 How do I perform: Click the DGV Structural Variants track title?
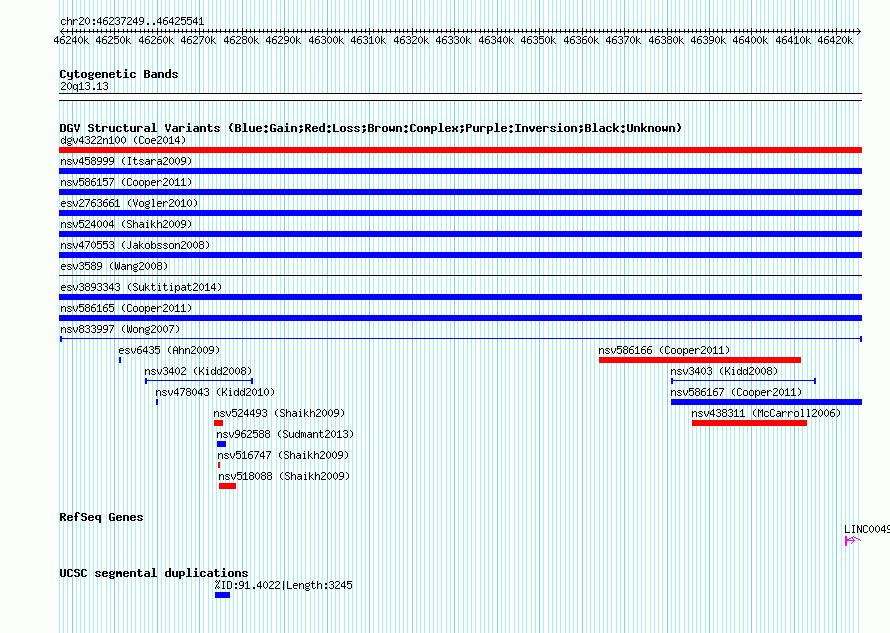[371, 128]
